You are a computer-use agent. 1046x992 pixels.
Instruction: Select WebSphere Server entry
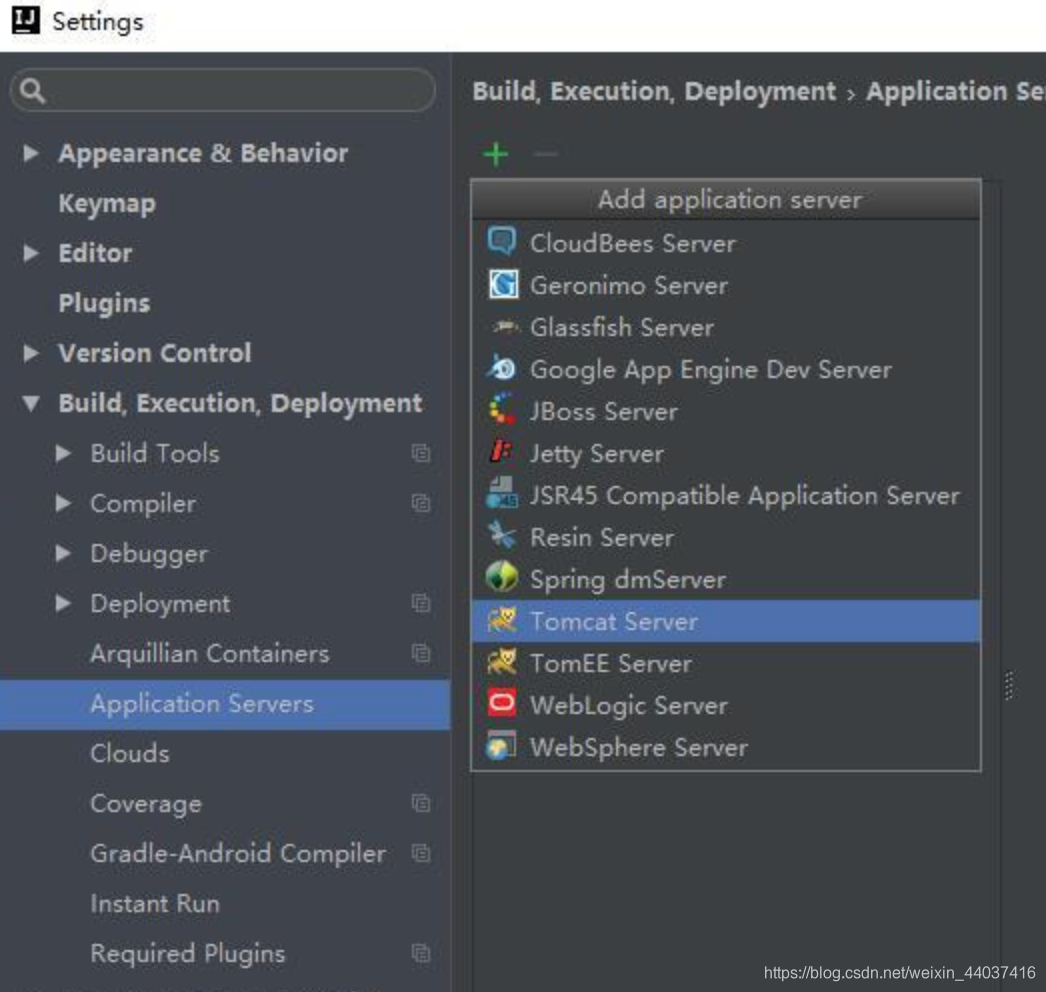(726, 747)
